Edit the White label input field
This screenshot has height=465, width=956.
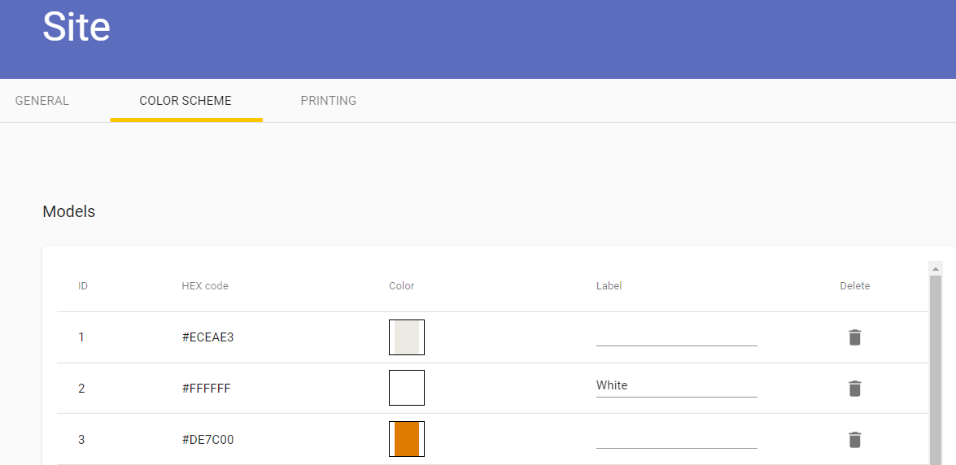[677, 386]
